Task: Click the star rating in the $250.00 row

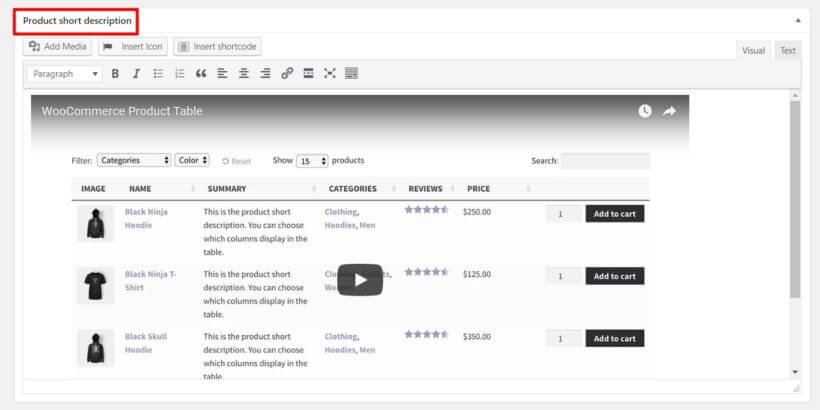Action: point(426,210)
